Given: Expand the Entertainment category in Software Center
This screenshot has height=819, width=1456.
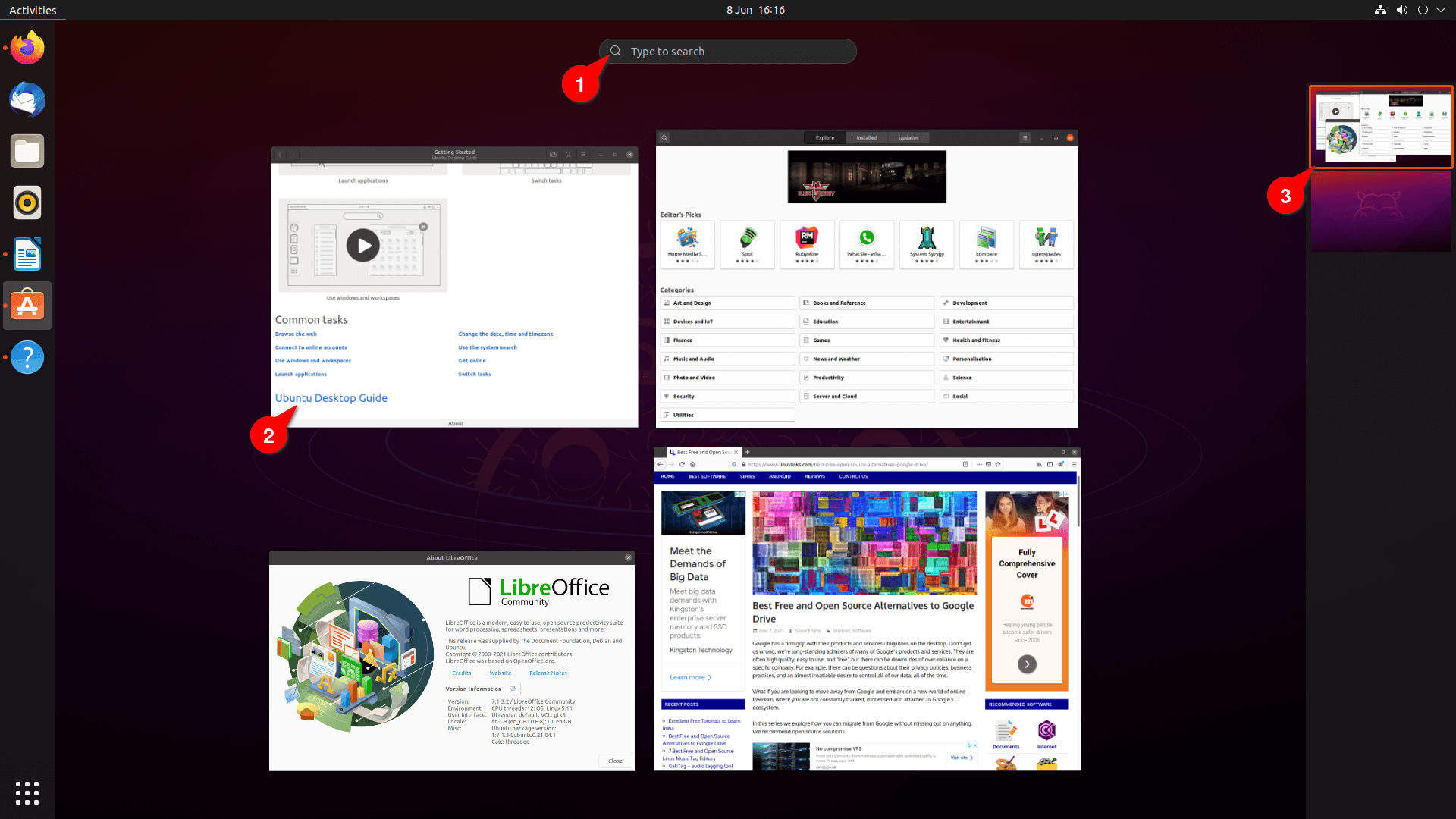Looking at the screenshot, I should click(1006, 321).
